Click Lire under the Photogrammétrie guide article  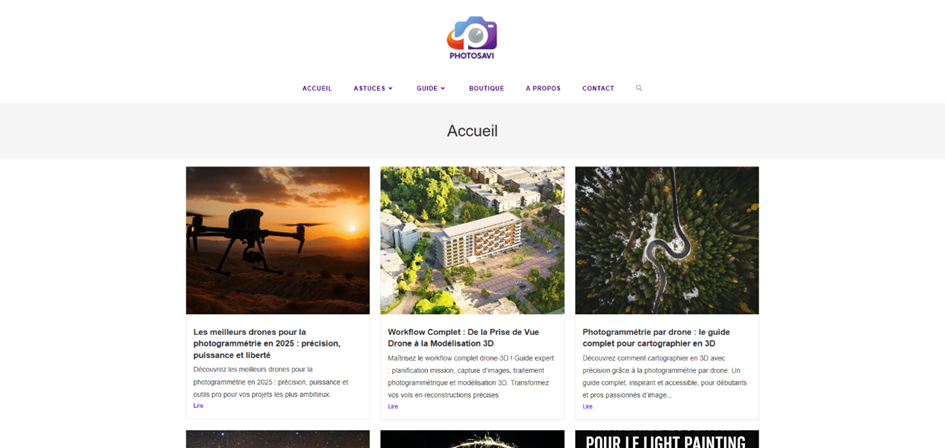click(x=588, y=406)
